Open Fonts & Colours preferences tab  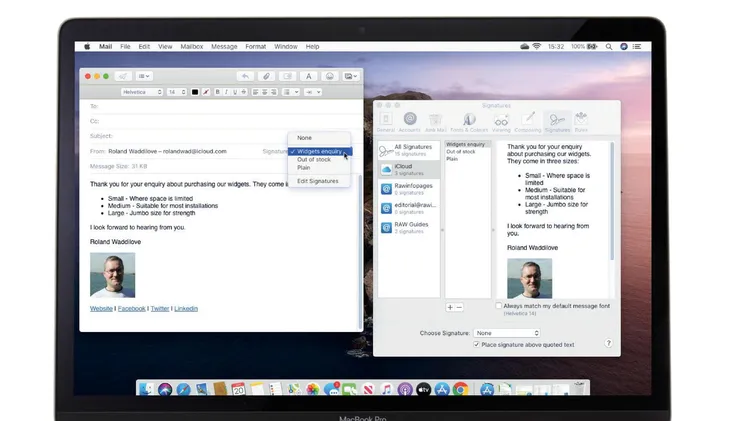(x=469, y=122)
